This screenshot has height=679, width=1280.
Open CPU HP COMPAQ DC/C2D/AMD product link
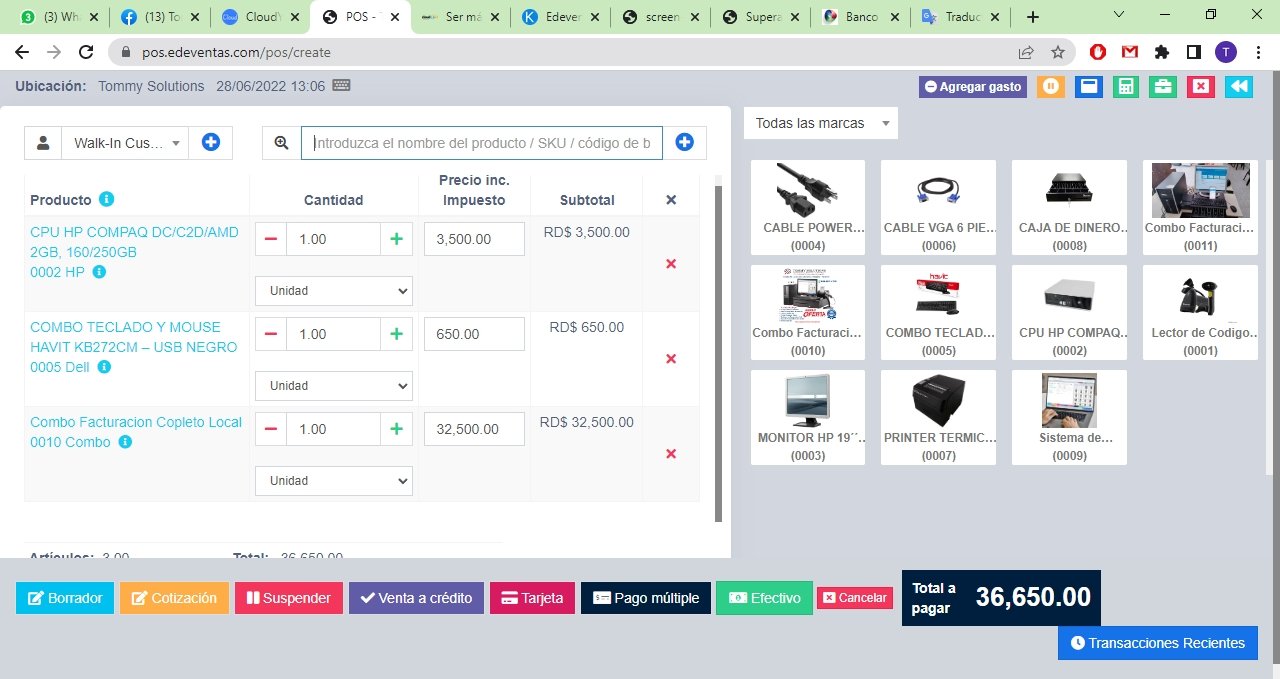(x=134, y=242)
